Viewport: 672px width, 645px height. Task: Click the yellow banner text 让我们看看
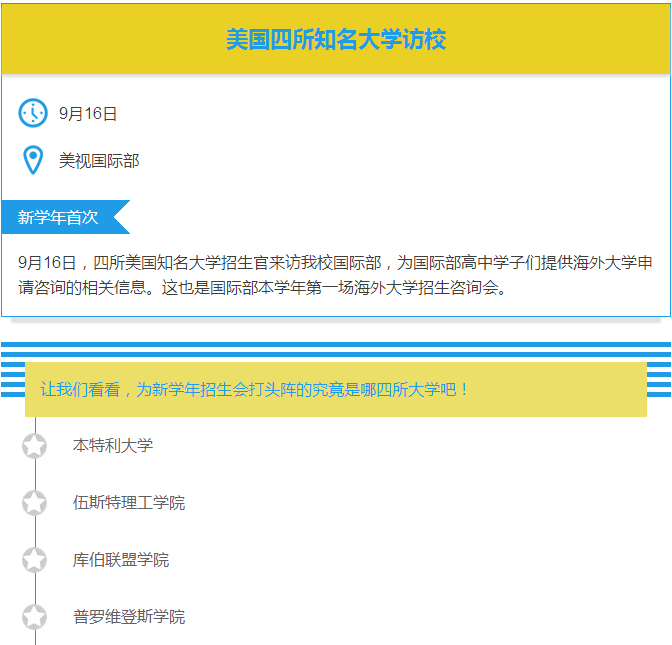(255, 389)
